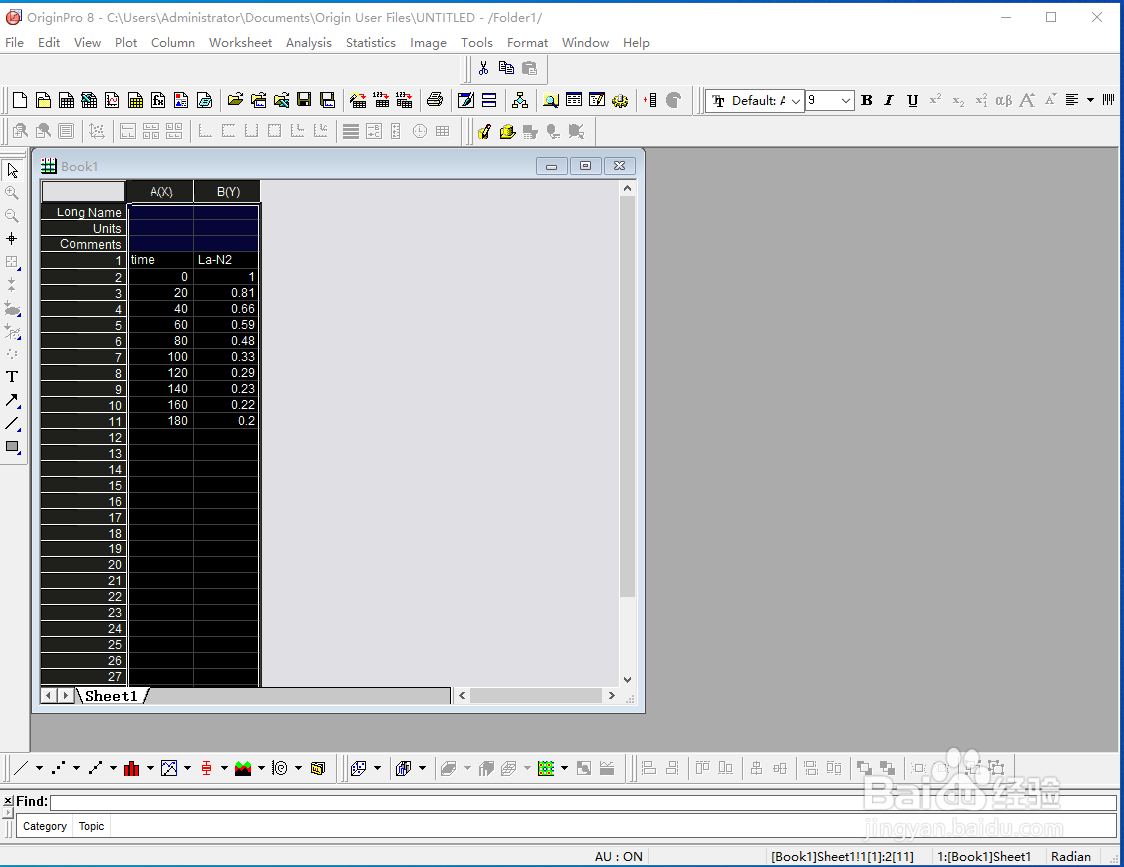Click the Category button in Find bar
Image resolution: width=1124 pixels, height=867 pixels.
pyautogui.click(x=44, y=826)
